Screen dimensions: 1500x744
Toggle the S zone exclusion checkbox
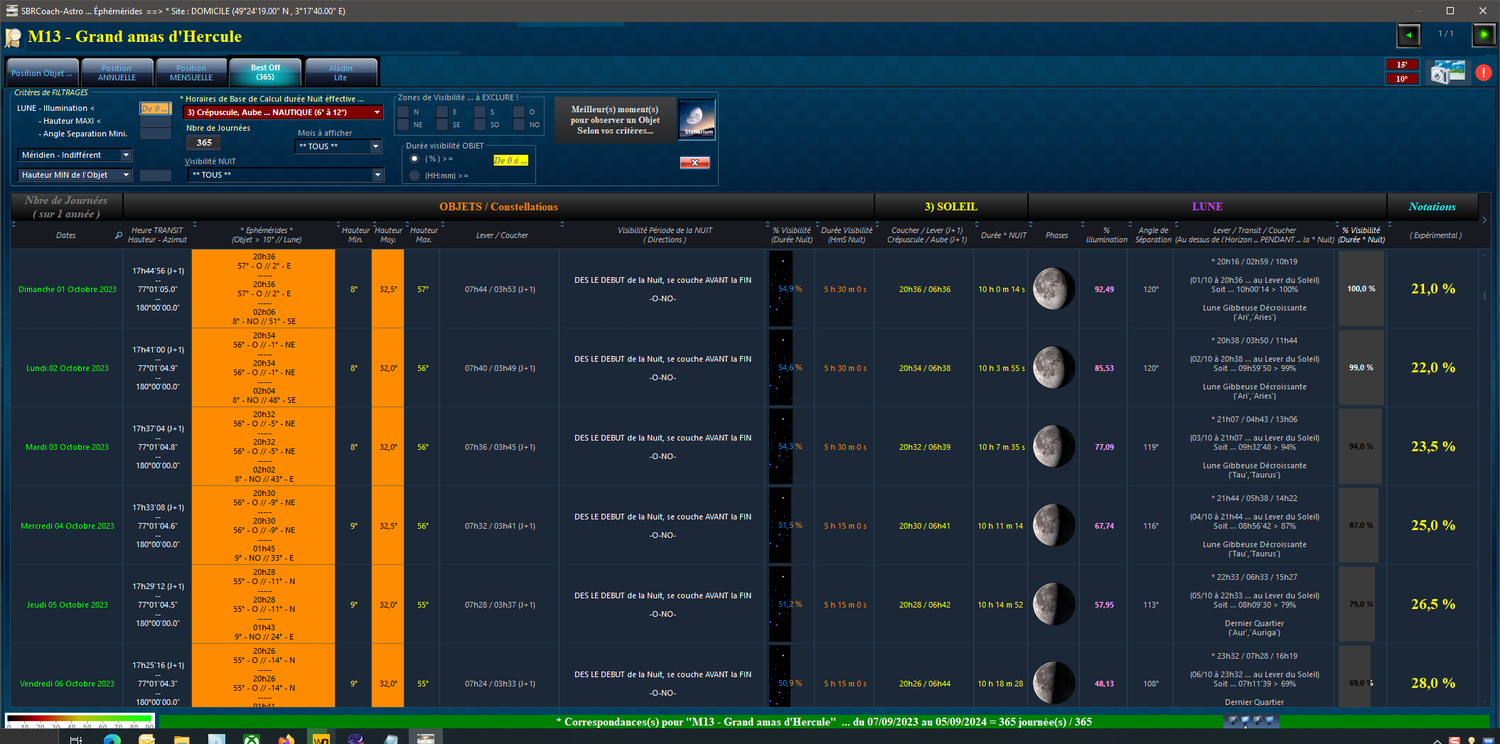[x=480, y=112]
